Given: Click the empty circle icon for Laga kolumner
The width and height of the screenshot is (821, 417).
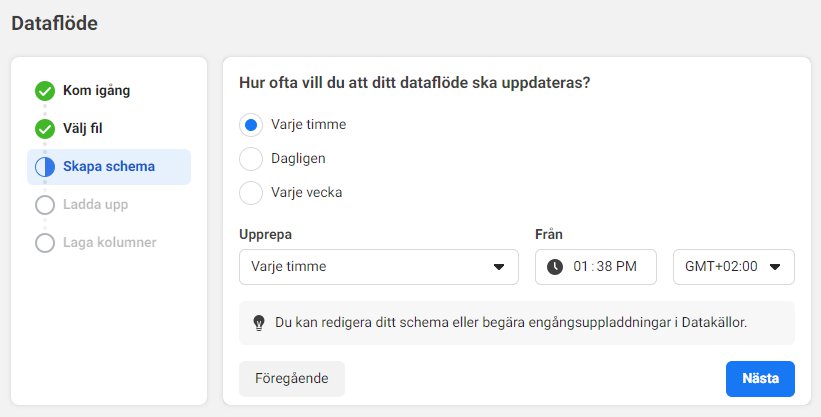Looking at the screenshot, I should [45, 243].
